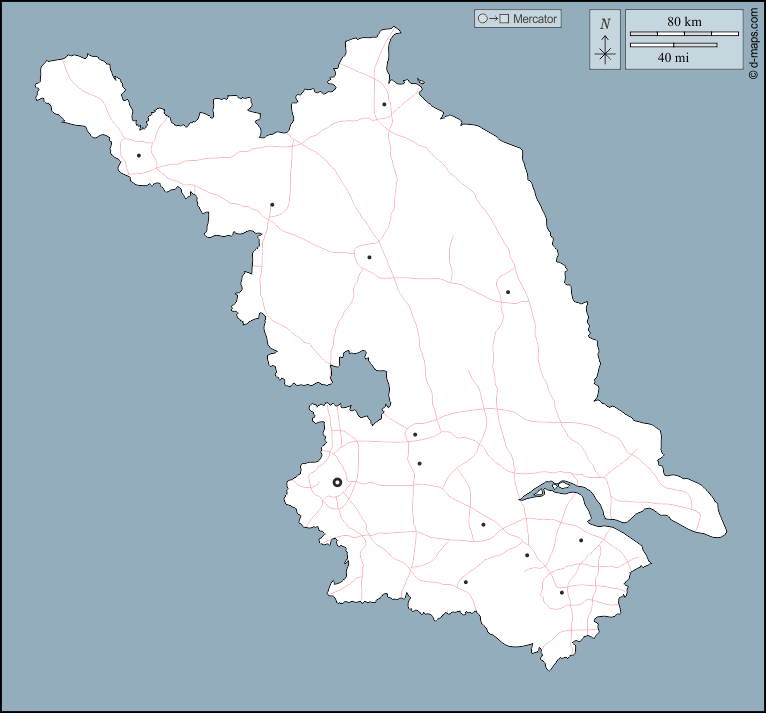This screenshot has width=766, height=713.
Task: Click the Mercator projection label
Action: tap(534, 19)
